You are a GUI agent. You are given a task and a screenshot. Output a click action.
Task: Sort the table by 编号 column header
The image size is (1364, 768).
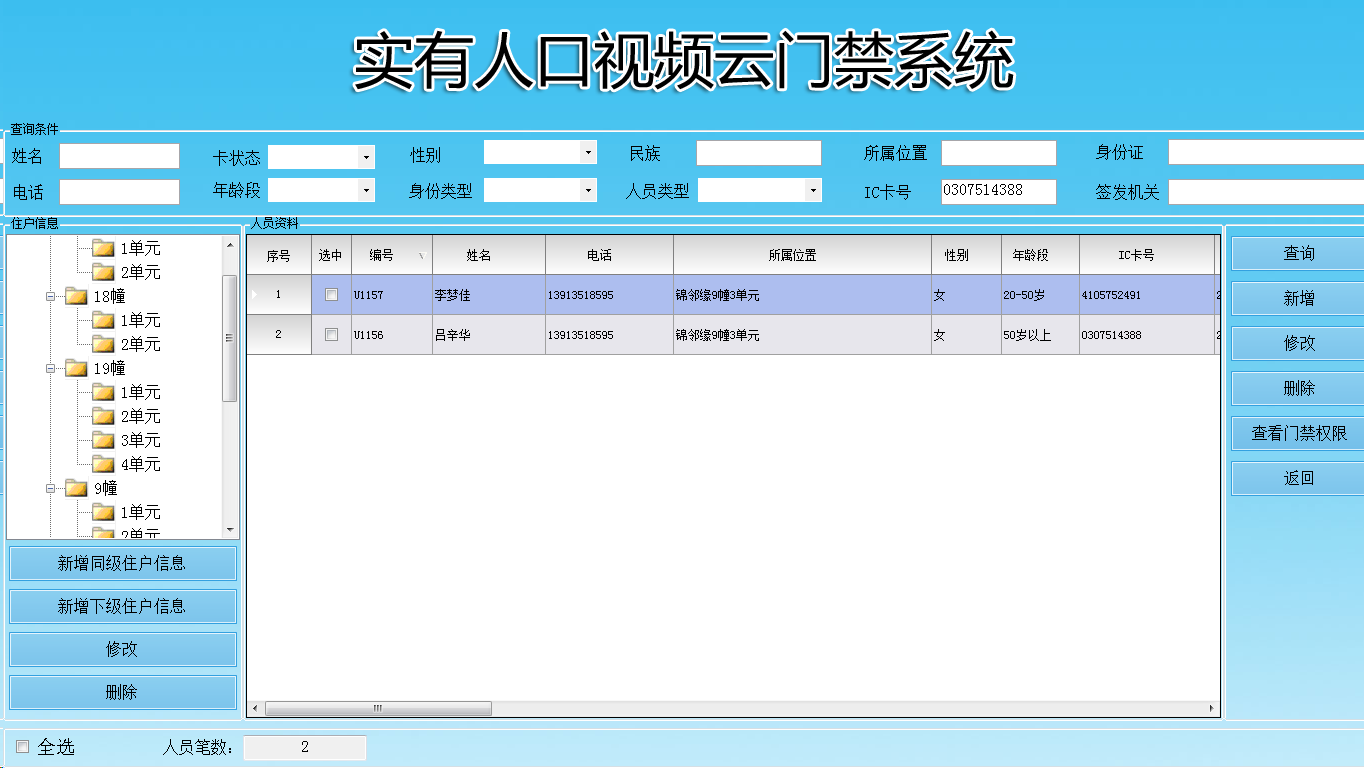click(392, 255)
